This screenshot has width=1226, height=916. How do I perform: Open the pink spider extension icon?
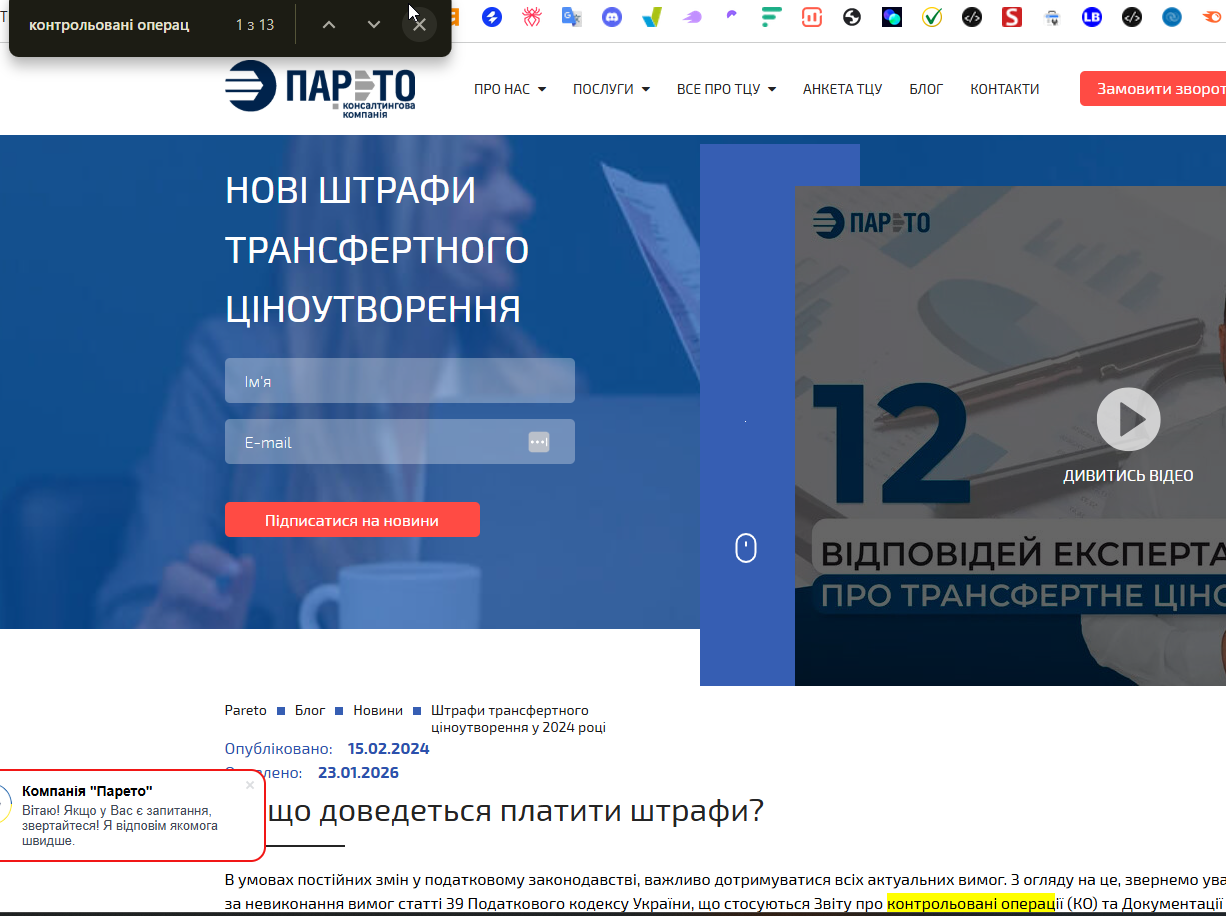tap(532, 17)
